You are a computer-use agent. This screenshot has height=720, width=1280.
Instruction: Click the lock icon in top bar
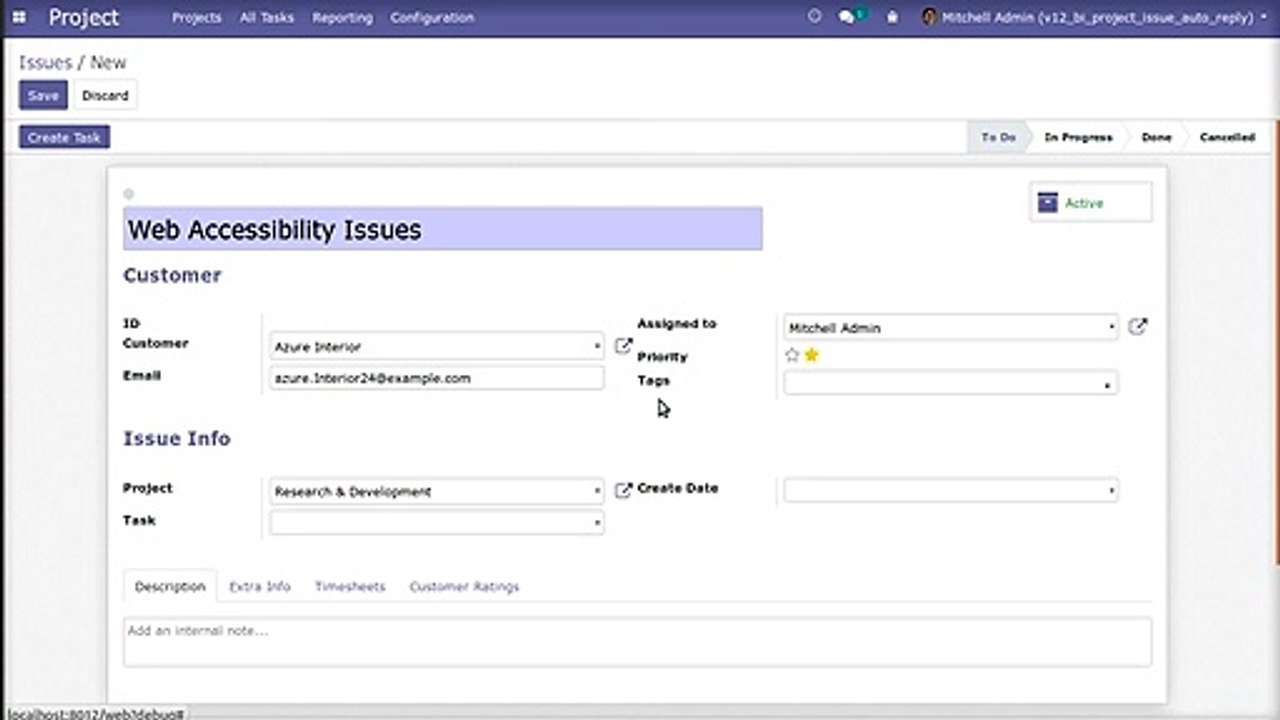(892, 17)
